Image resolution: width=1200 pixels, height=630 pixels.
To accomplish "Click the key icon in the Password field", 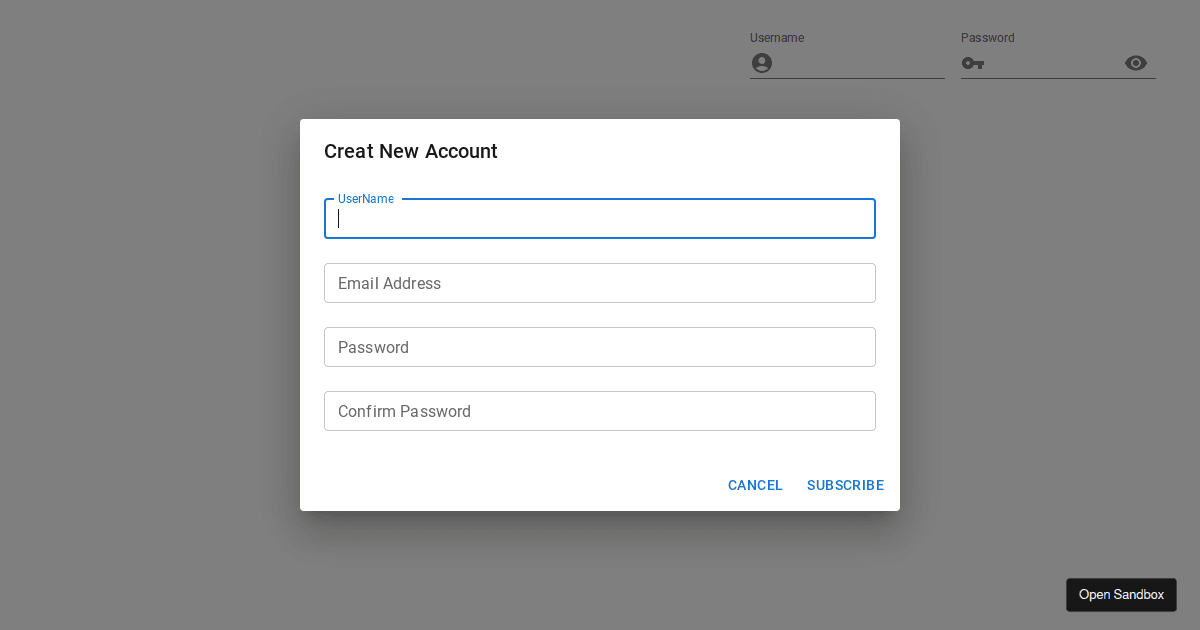I will [x=972, y=63].
